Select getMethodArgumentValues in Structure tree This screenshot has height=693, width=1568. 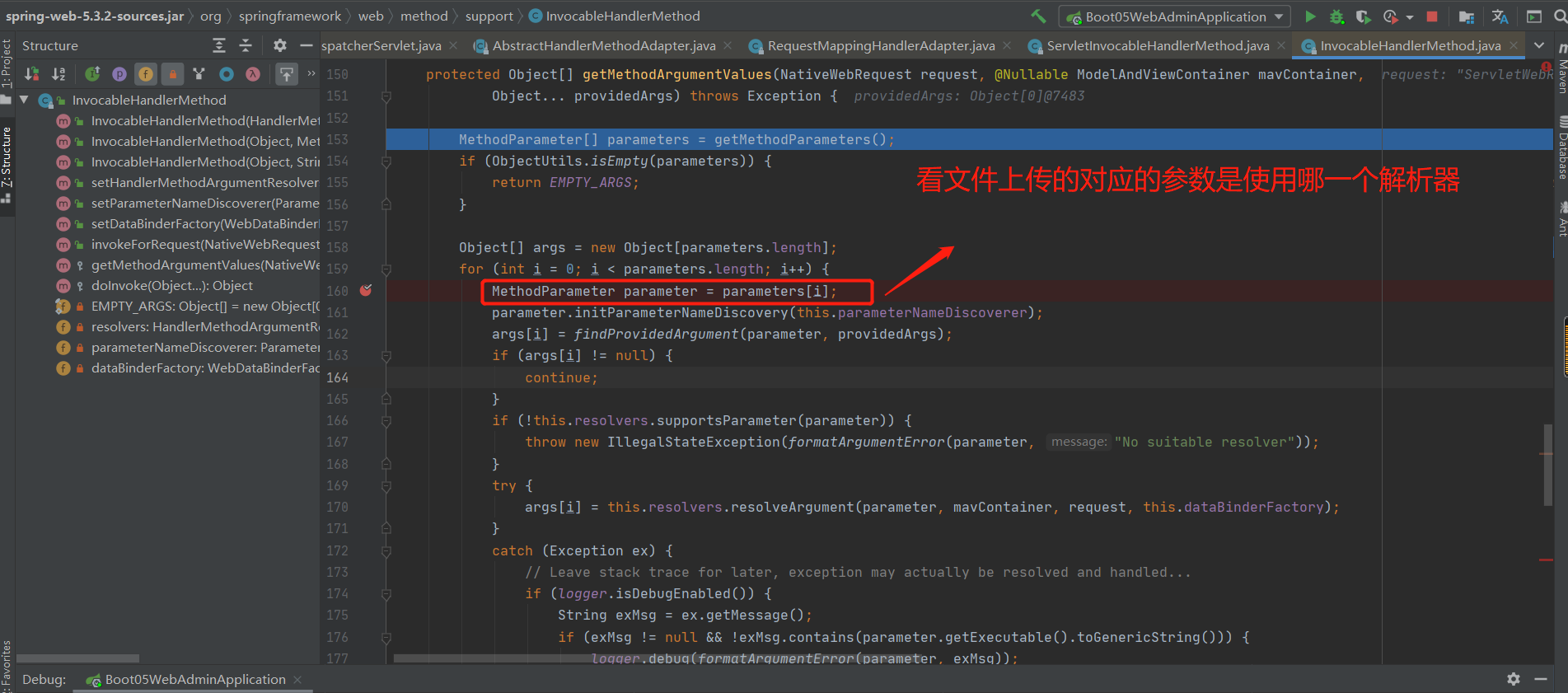point(204,265)
